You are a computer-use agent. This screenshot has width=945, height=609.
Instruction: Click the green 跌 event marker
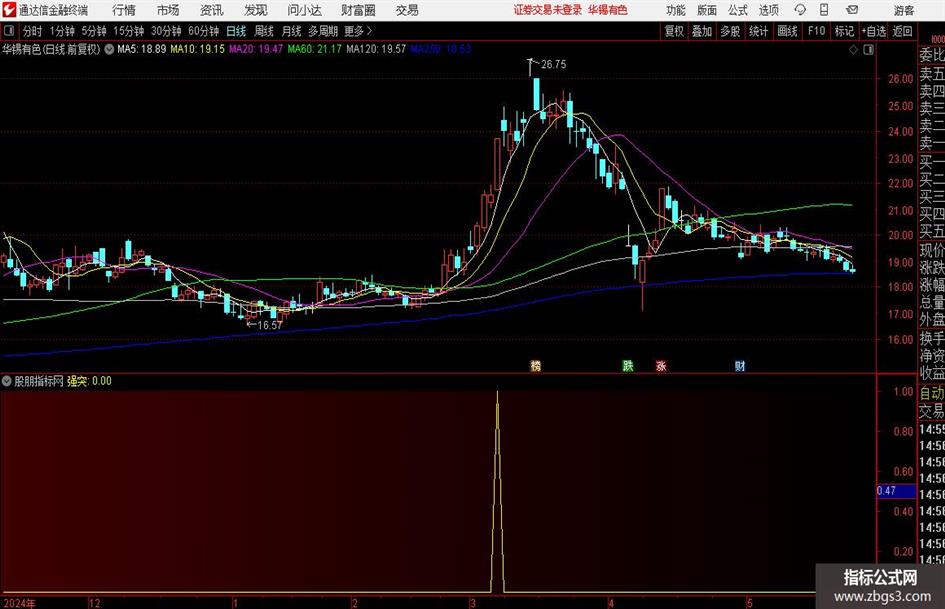627,365
